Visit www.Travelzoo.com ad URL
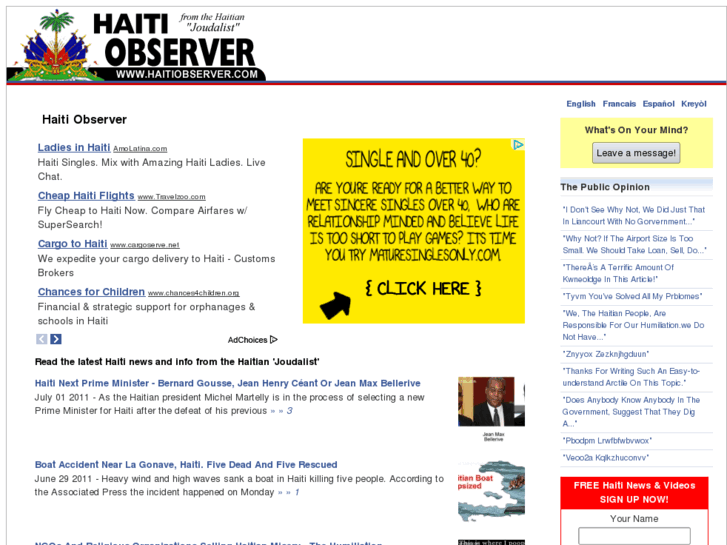The width and height of the screenshot is (727, 545). pyautogui.click(x=172, y=197)
